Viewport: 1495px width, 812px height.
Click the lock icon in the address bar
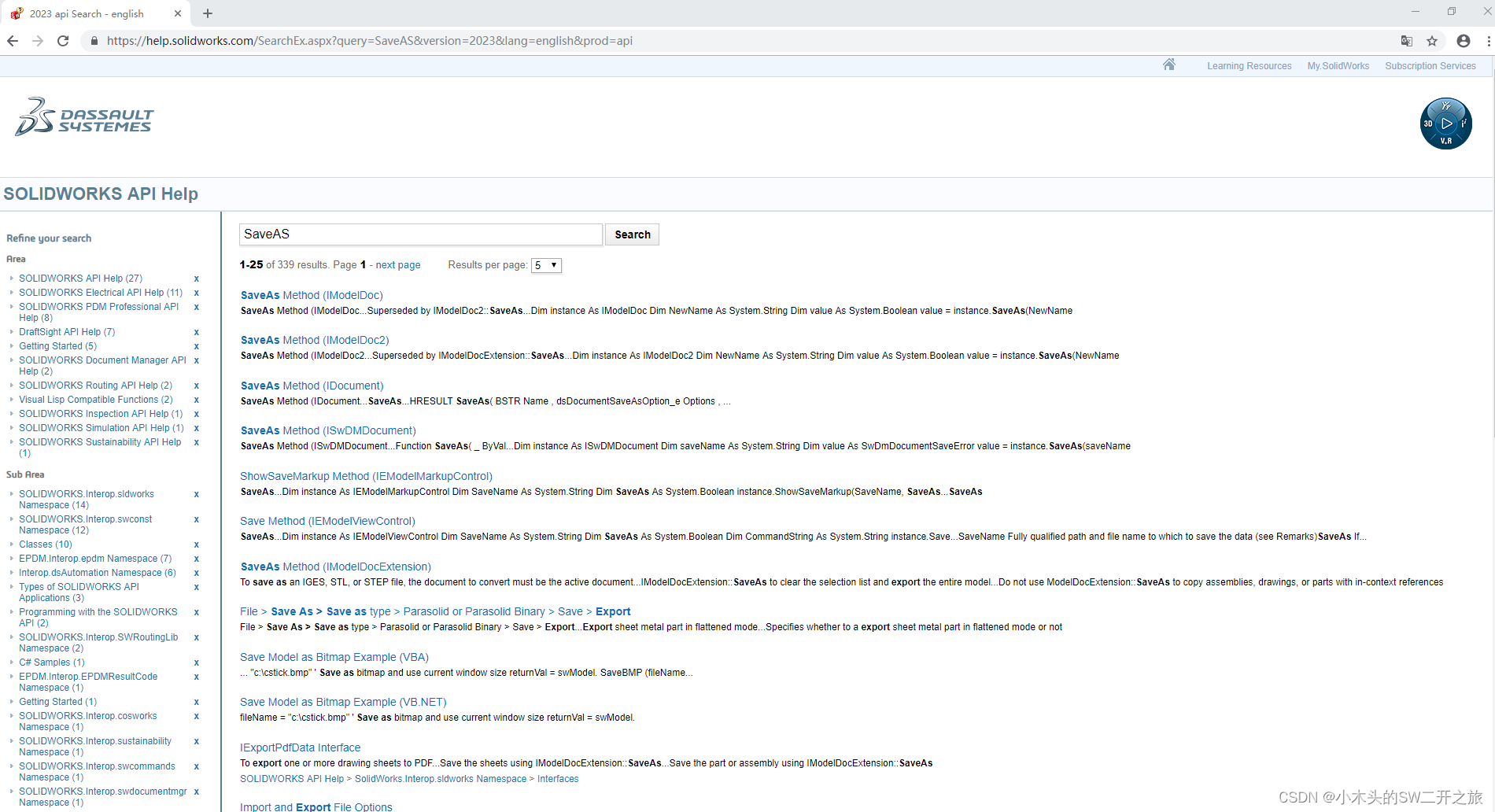point(94,41)
